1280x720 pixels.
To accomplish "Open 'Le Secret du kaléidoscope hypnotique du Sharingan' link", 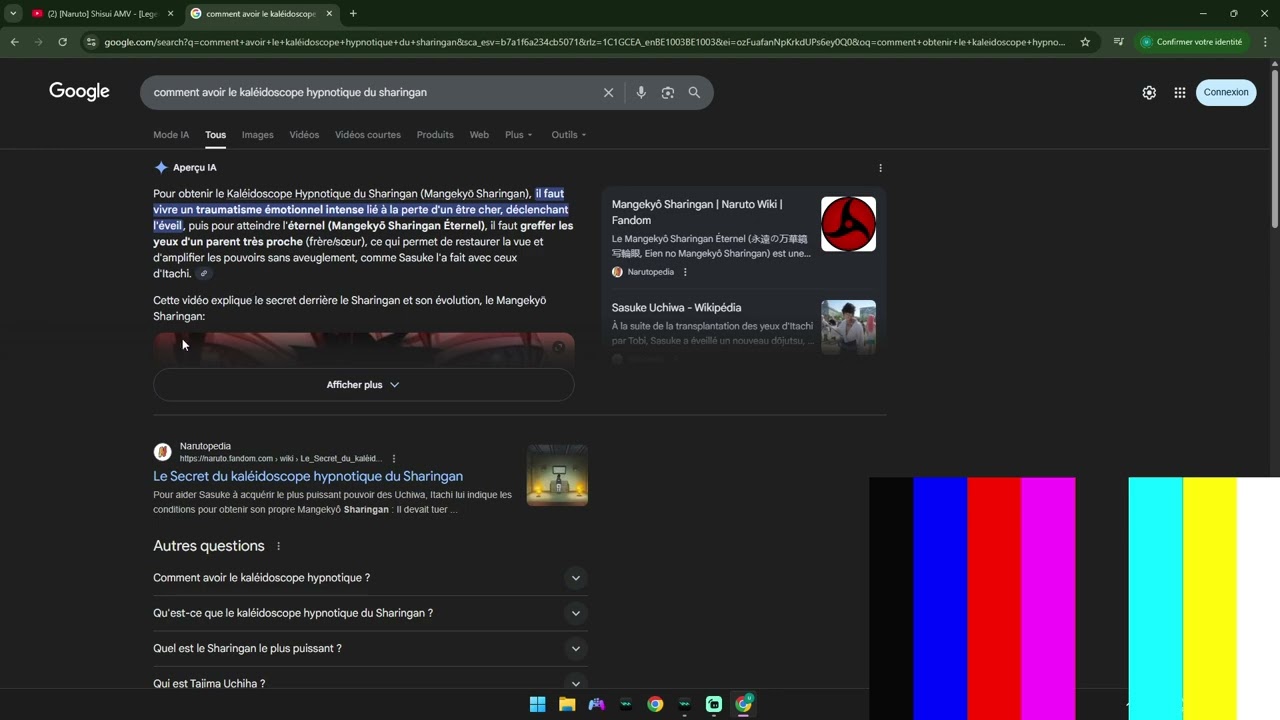I will 308,477.
